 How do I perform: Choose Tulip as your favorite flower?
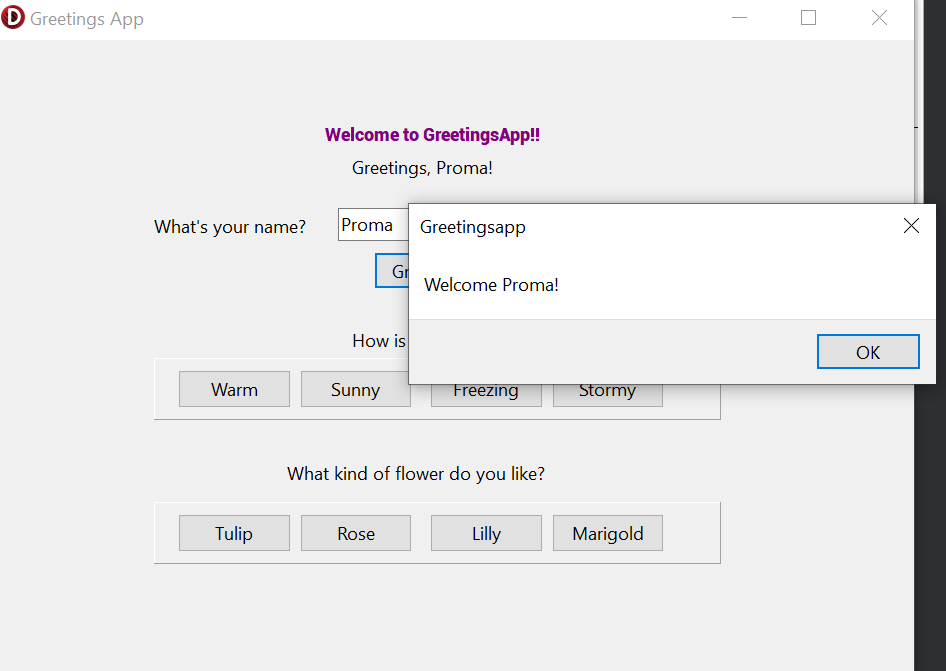click(234, 533)
